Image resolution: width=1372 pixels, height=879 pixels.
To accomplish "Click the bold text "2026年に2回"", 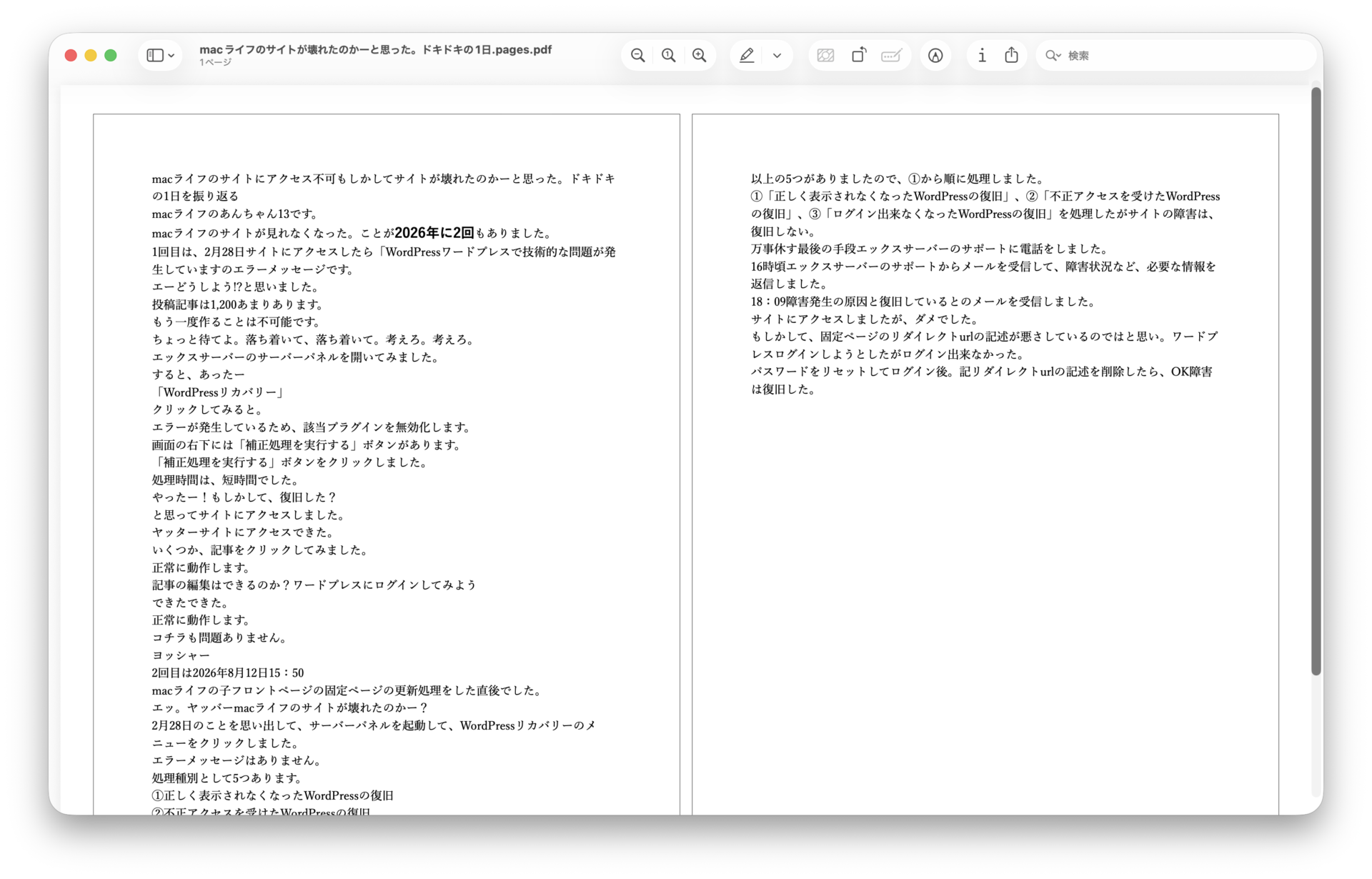I will point(434,233).
